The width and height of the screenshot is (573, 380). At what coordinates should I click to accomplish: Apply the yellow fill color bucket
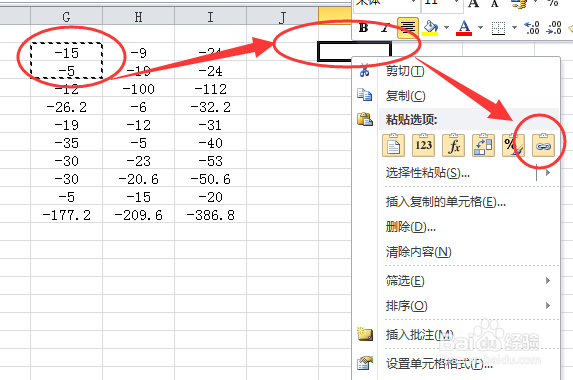coord(430,28)
